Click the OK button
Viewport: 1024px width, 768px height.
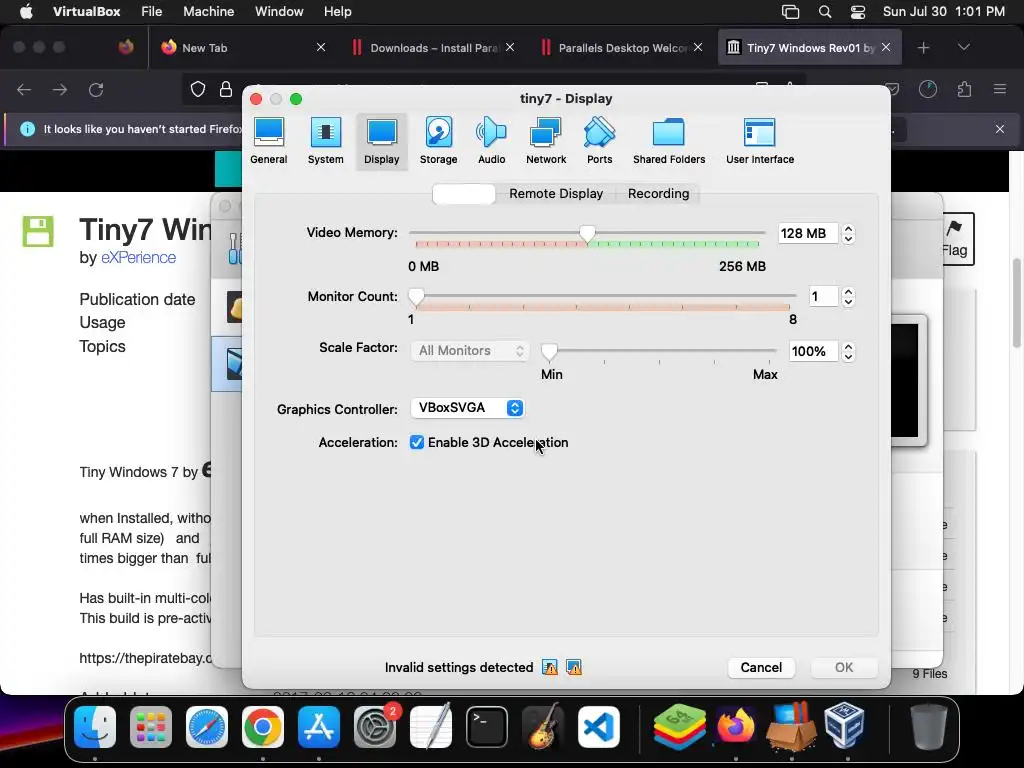click(844, 667)
